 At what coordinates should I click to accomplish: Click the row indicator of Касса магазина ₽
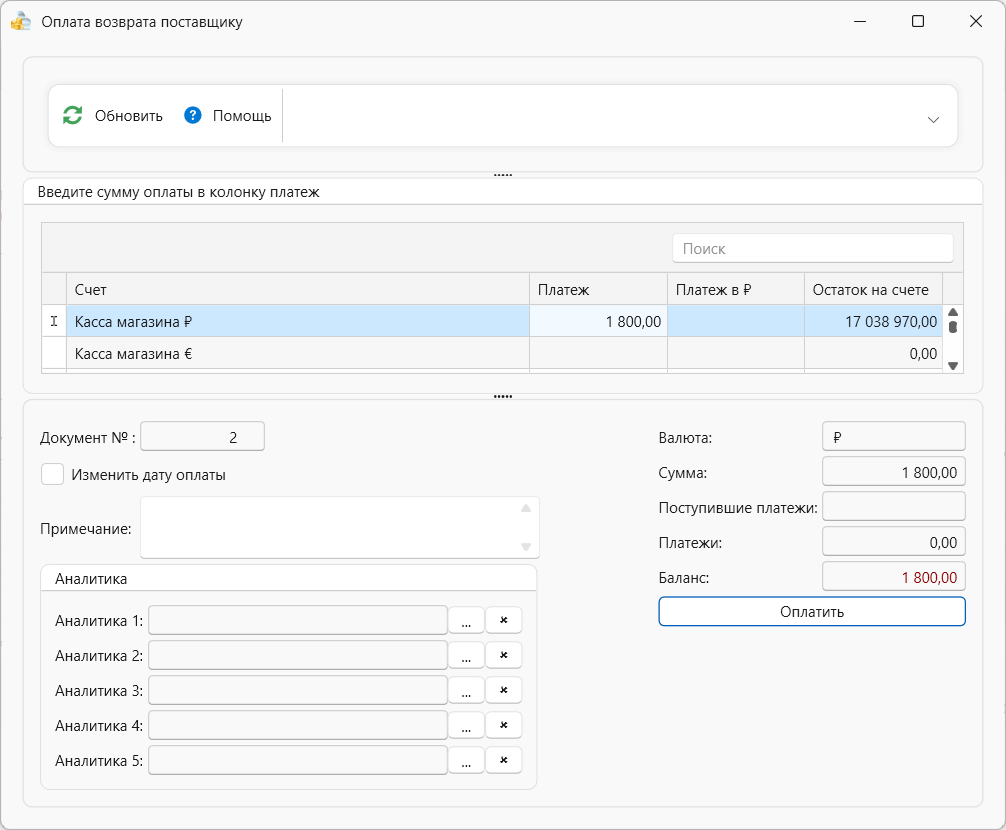54,321
